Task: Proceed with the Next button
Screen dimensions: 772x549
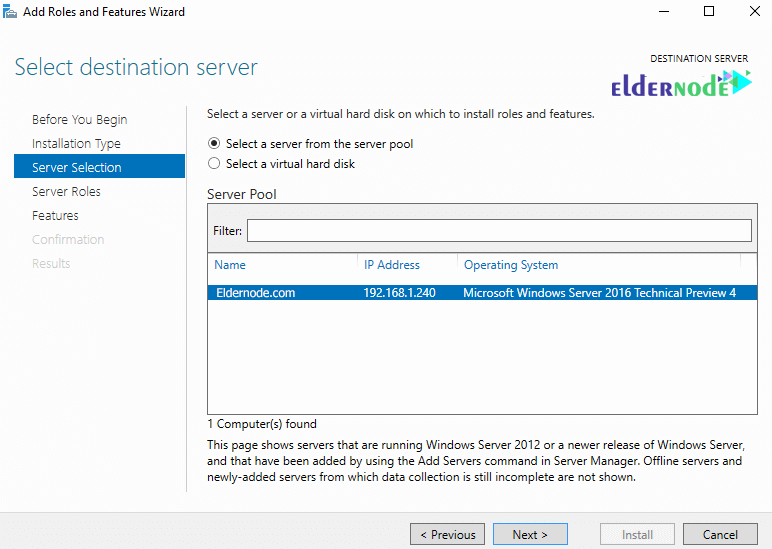Action: (530, 534)
